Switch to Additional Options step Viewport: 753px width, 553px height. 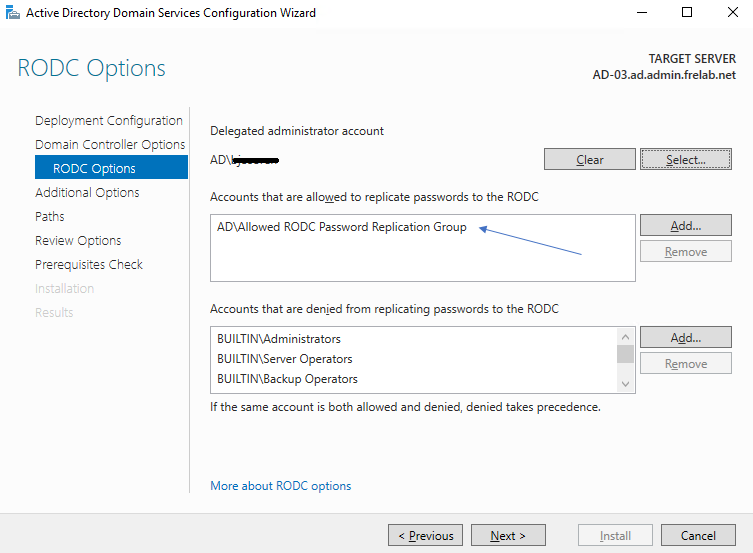pos(87,193)
